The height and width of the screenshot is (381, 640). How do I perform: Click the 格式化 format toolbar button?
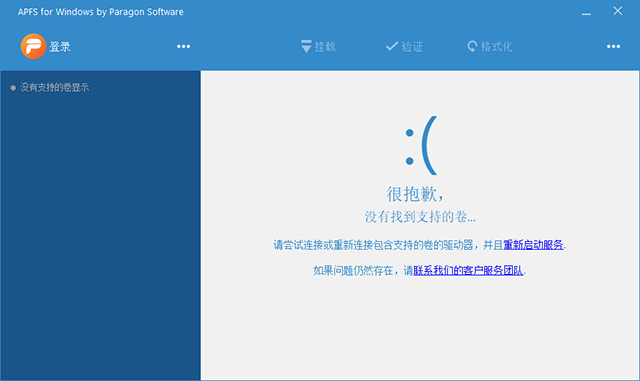(x=489, y=47)
